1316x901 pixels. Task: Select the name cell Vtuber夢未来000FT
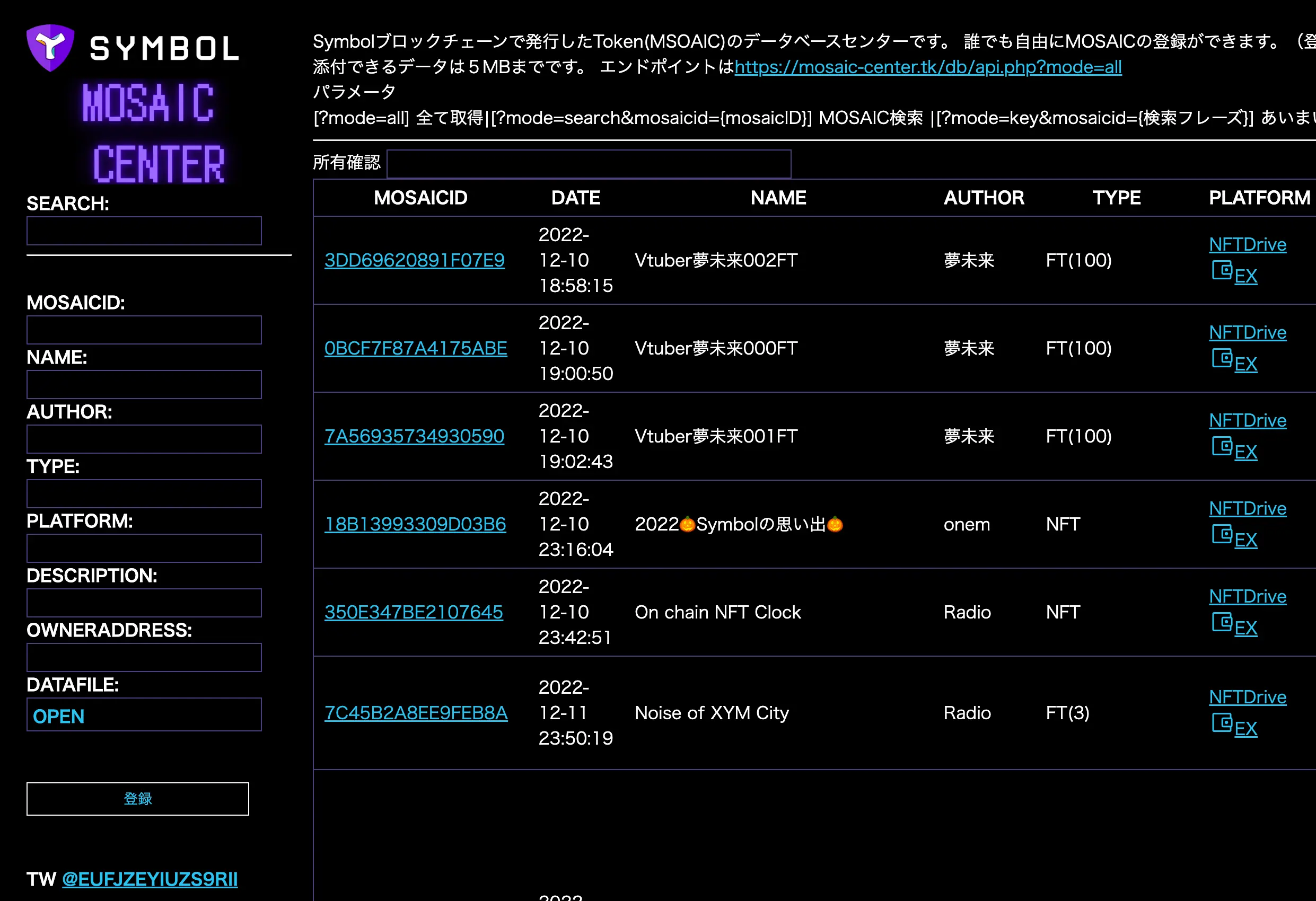coord(716,348)
